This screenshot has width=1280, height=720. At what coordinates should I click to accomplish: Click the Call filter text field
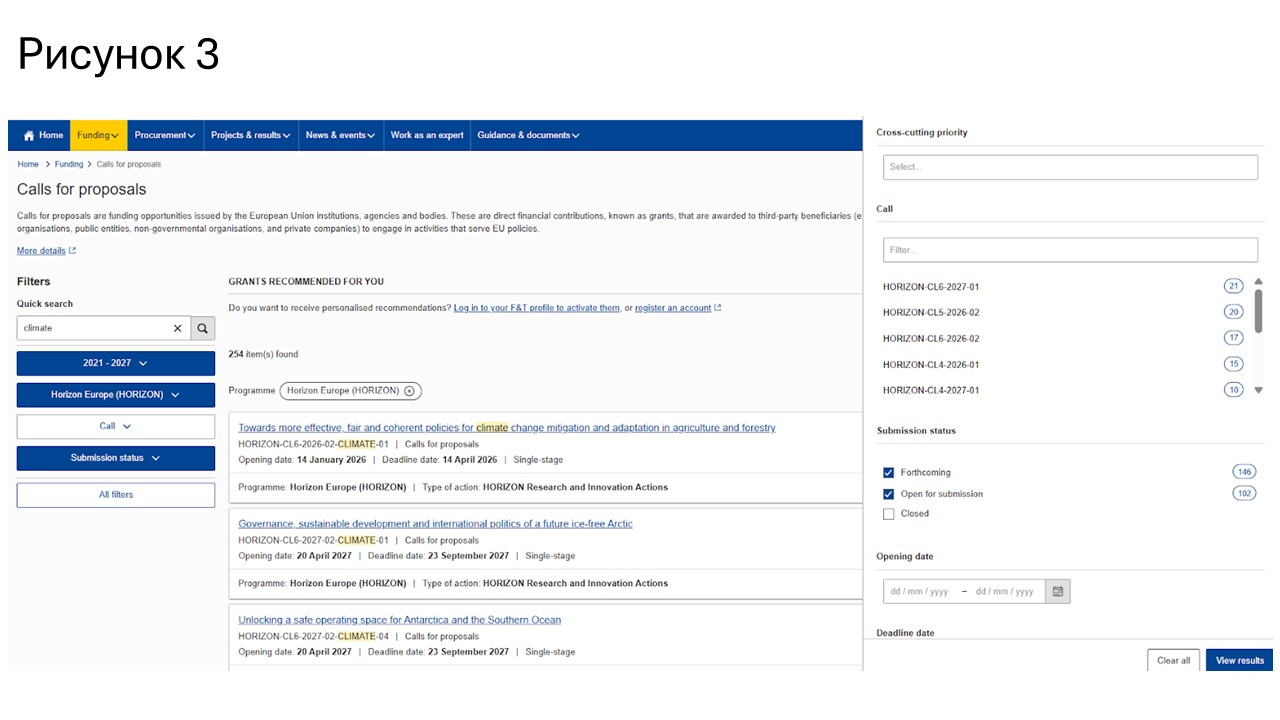1069,250
